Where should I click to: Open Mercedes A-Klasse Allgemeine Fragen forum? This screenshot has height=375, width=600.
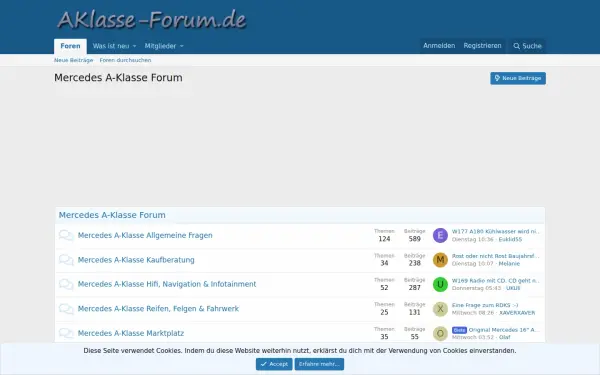pos(145,235)
